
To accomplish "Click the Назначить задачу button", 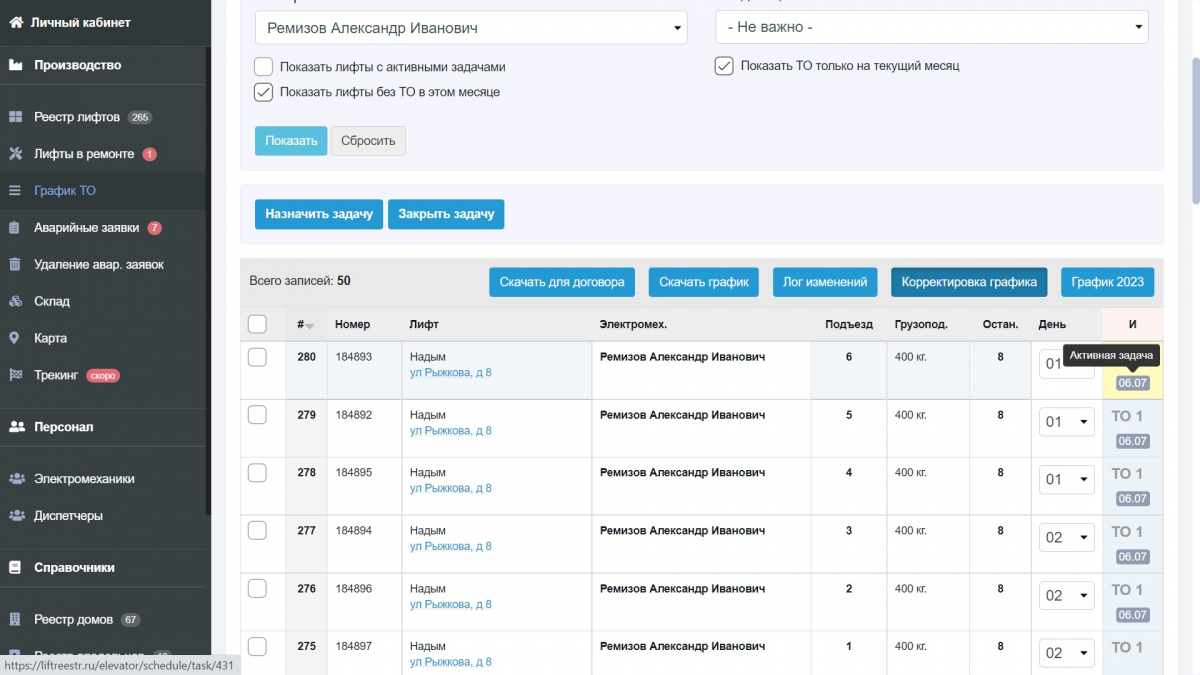I will pos(319,214).
